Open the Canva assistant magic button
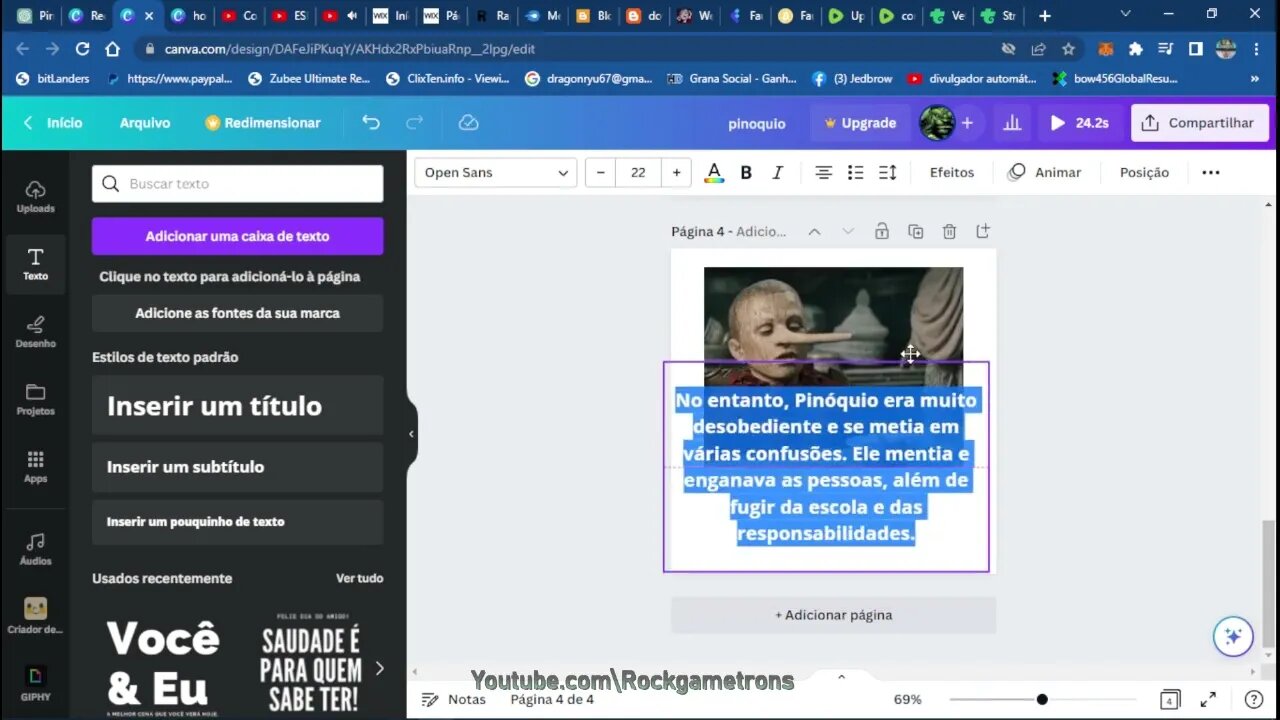 pyautogui.click(x=1233, y=636)
